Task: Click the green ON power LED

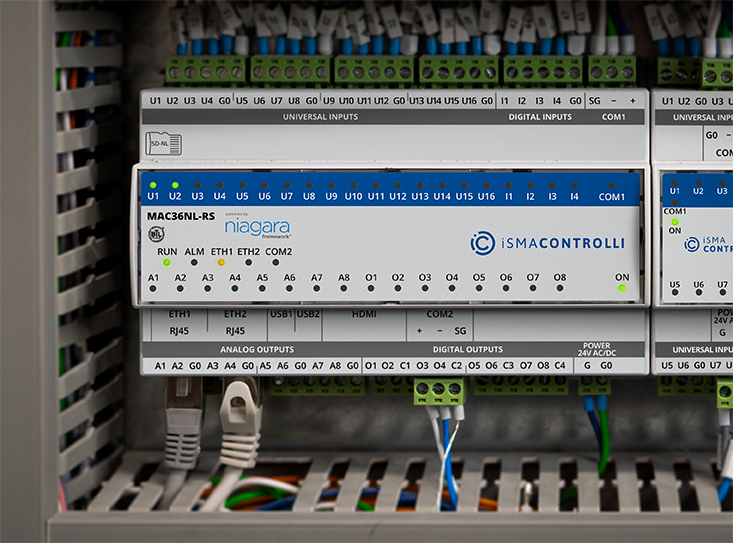Action: [x=622, y=288]
